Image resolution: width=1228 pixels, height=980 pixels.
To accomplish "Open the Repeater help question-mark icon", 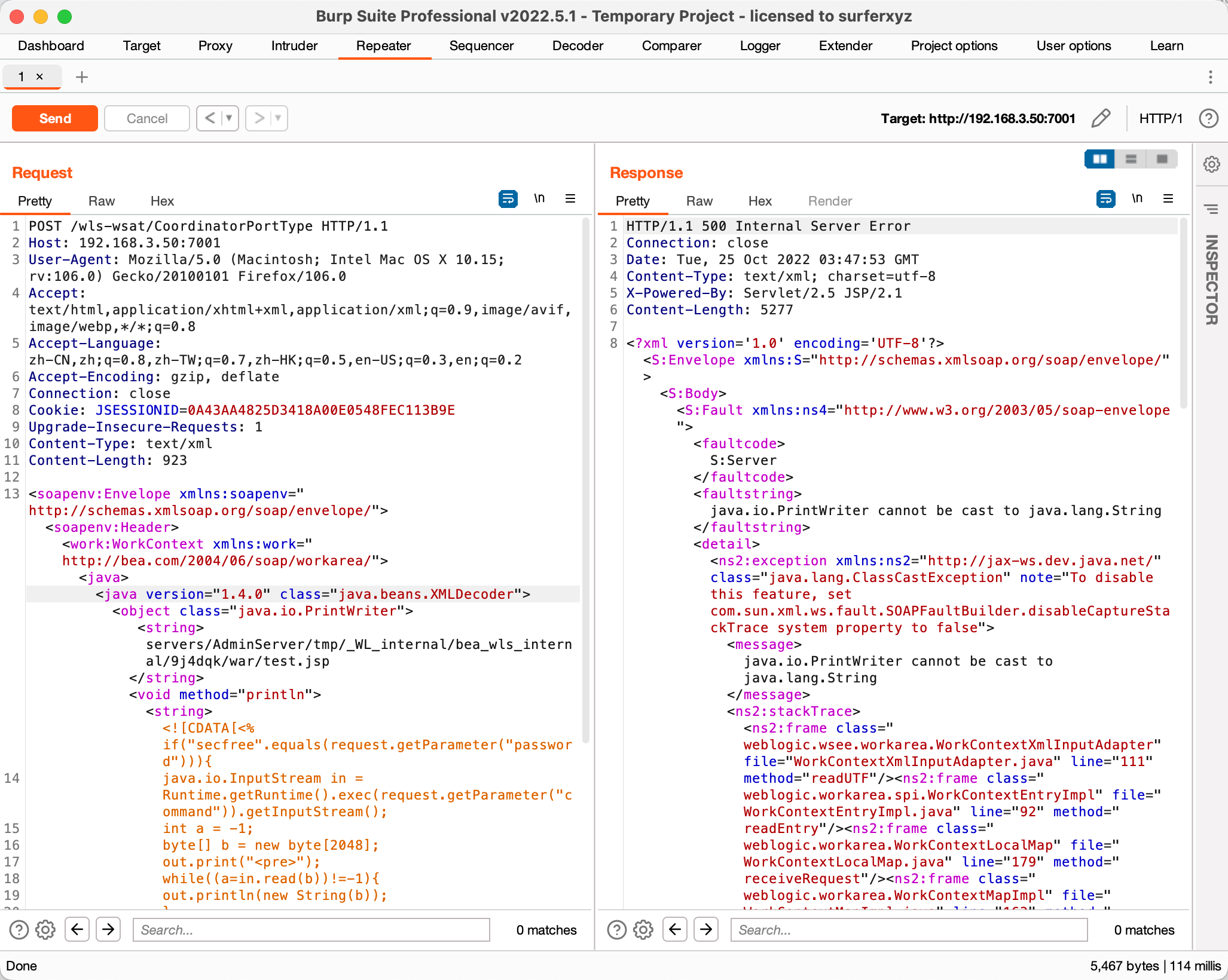I will point(1208,118).
